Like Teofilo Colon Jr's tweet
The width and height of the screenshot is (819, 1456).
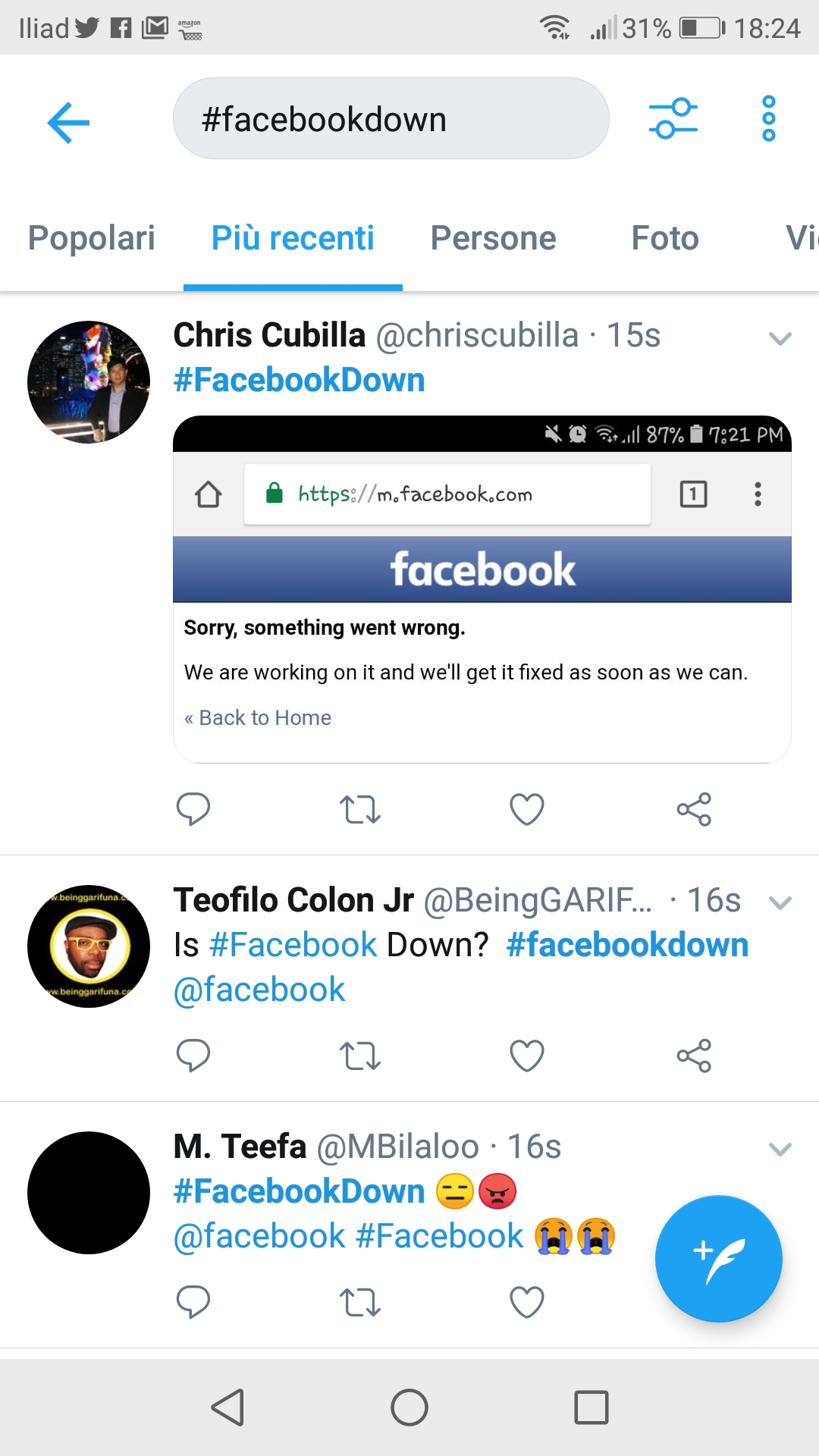[x=527, y=1056]
